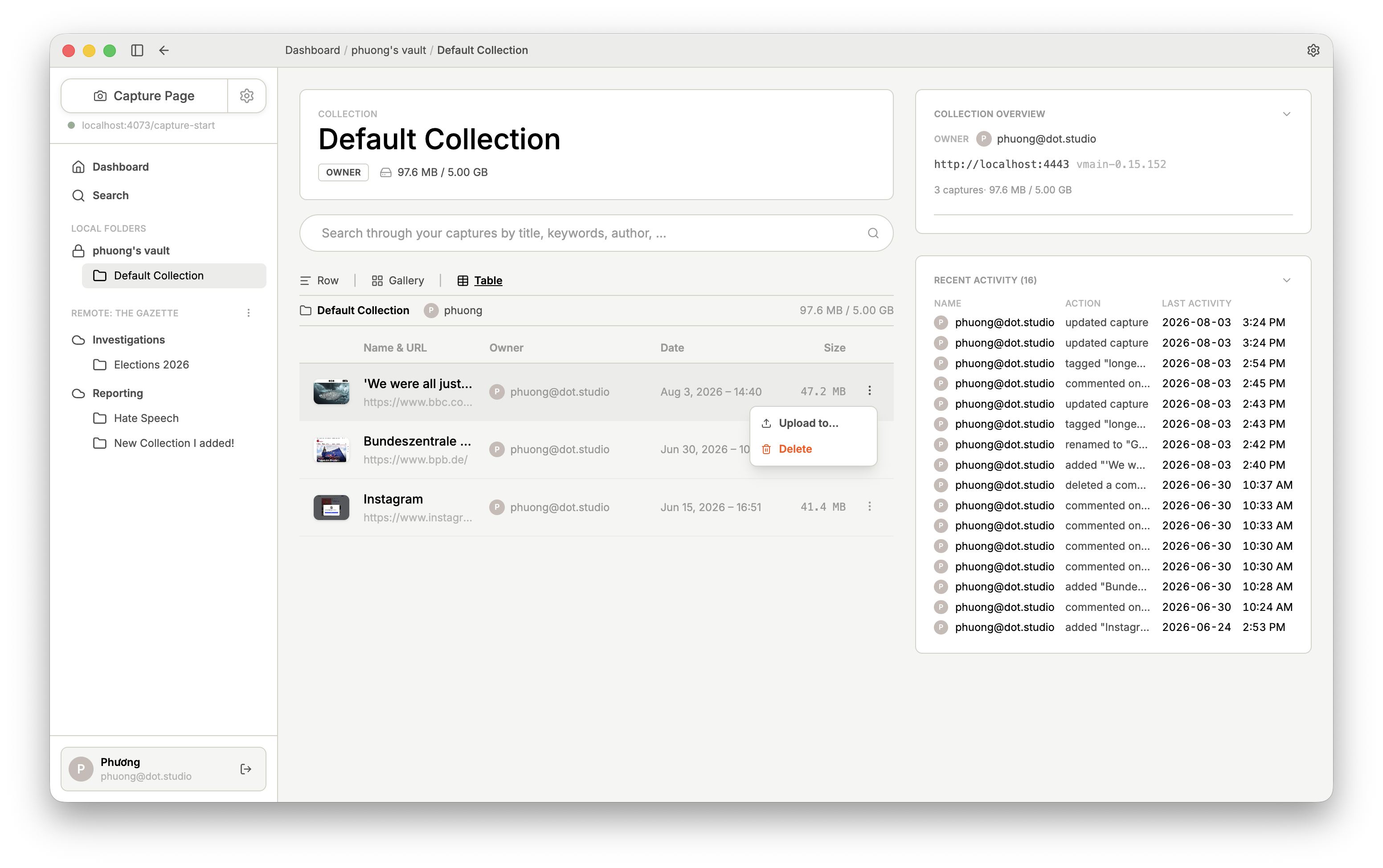Click the OWNER badge under the title
Image resolution: width=1383 pixels, height=868 pixels.
(x=343, y=172)
